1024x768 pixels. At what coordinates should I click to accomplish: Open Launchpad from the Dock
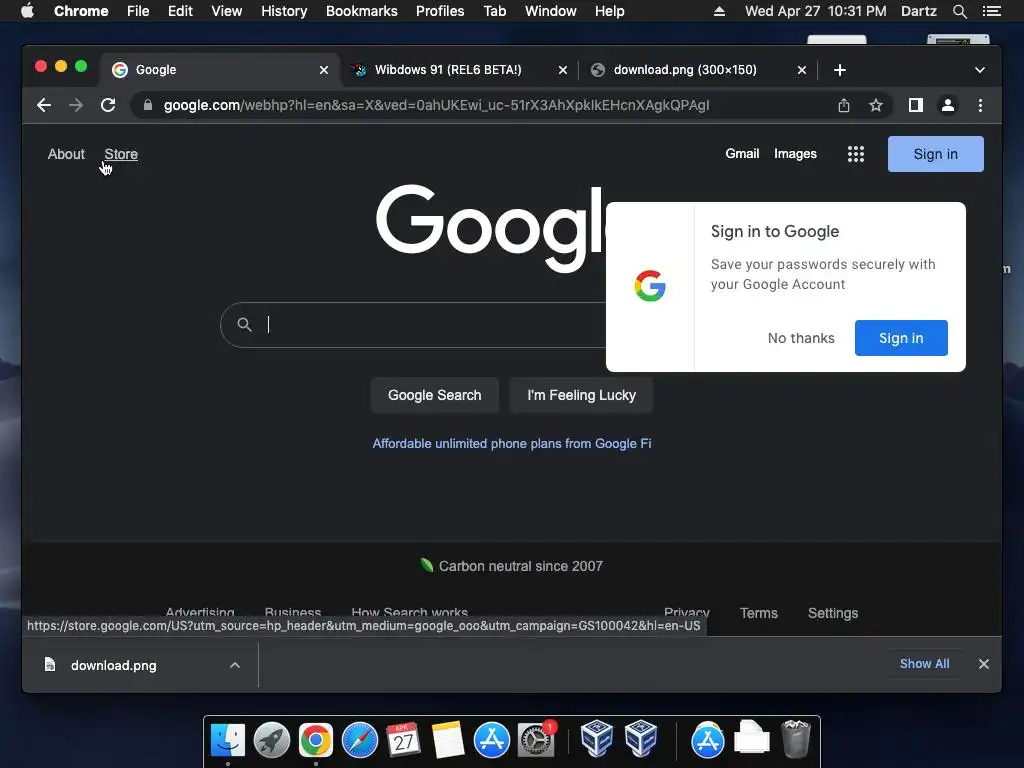[x=272, y=740]
